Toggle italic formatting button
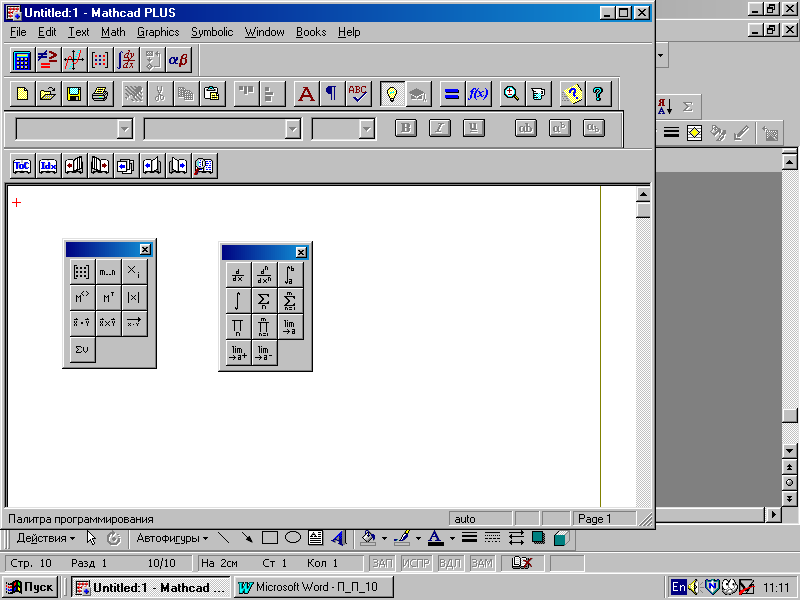This screenshot has width=800, height=600. tap(440, 128)
